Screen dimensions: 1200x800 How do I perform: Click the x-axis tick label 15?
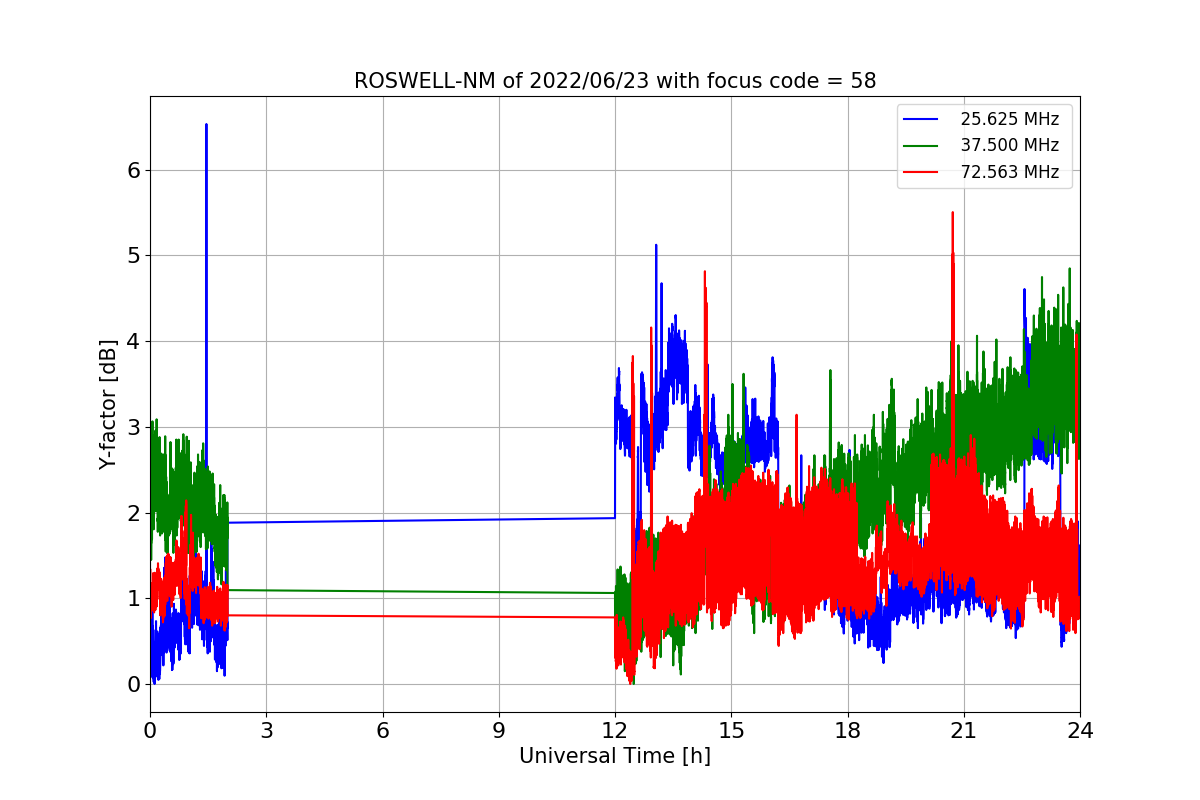click(731, 731)
